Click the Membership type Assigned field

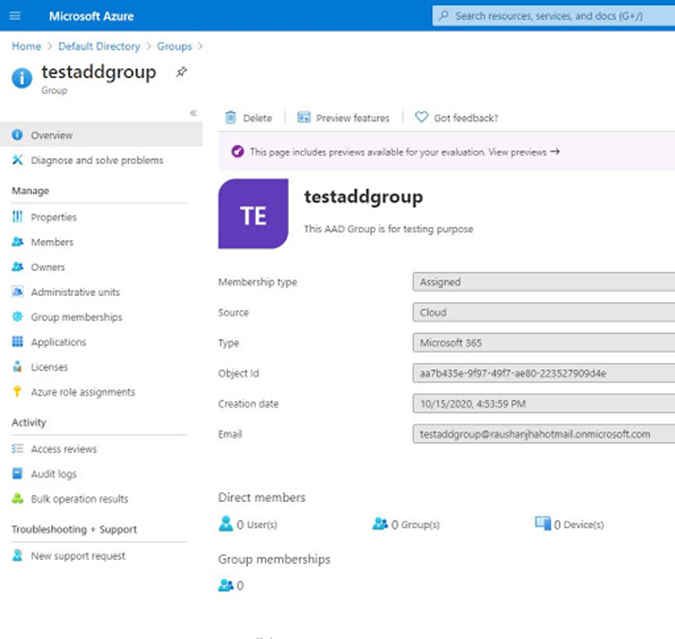(544, 282)
